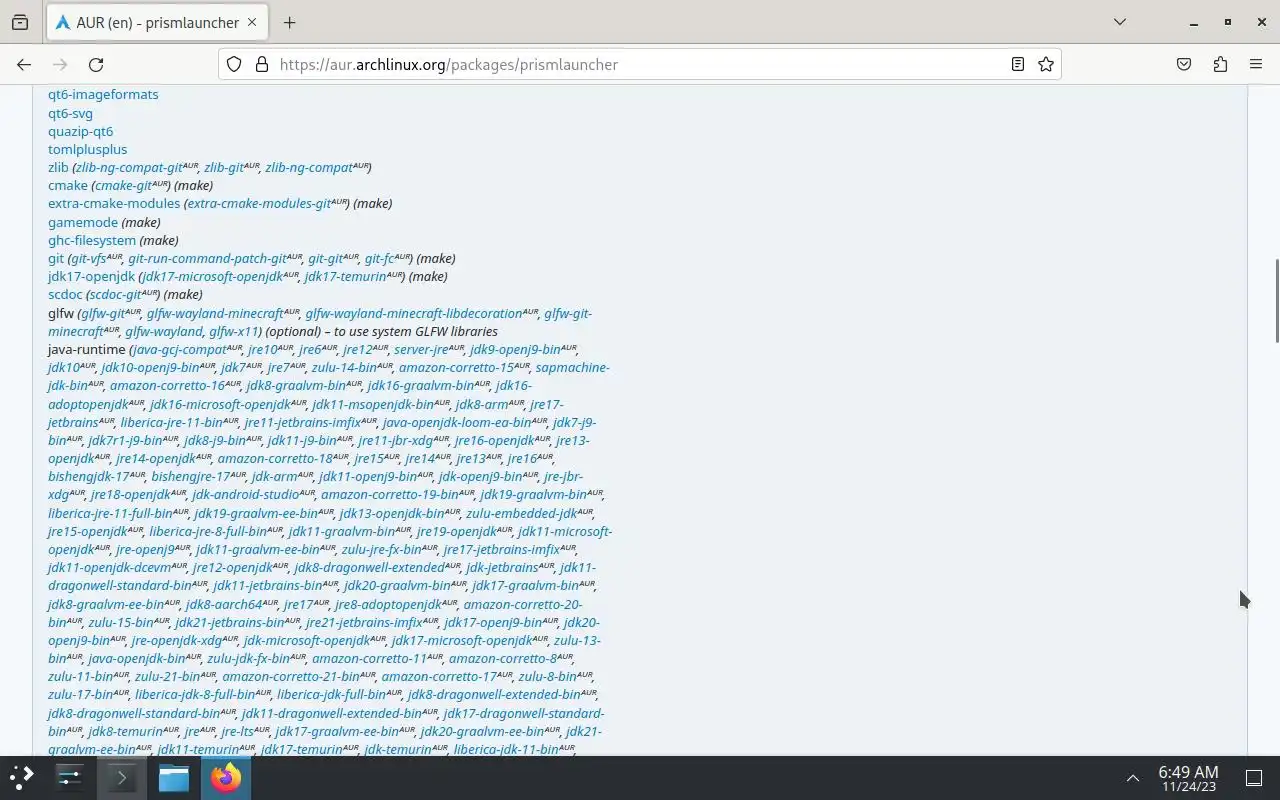Viewport: 1280px width, 800px height.
Task: Open the java-gcj-compat AUR link
Action: 180,349
